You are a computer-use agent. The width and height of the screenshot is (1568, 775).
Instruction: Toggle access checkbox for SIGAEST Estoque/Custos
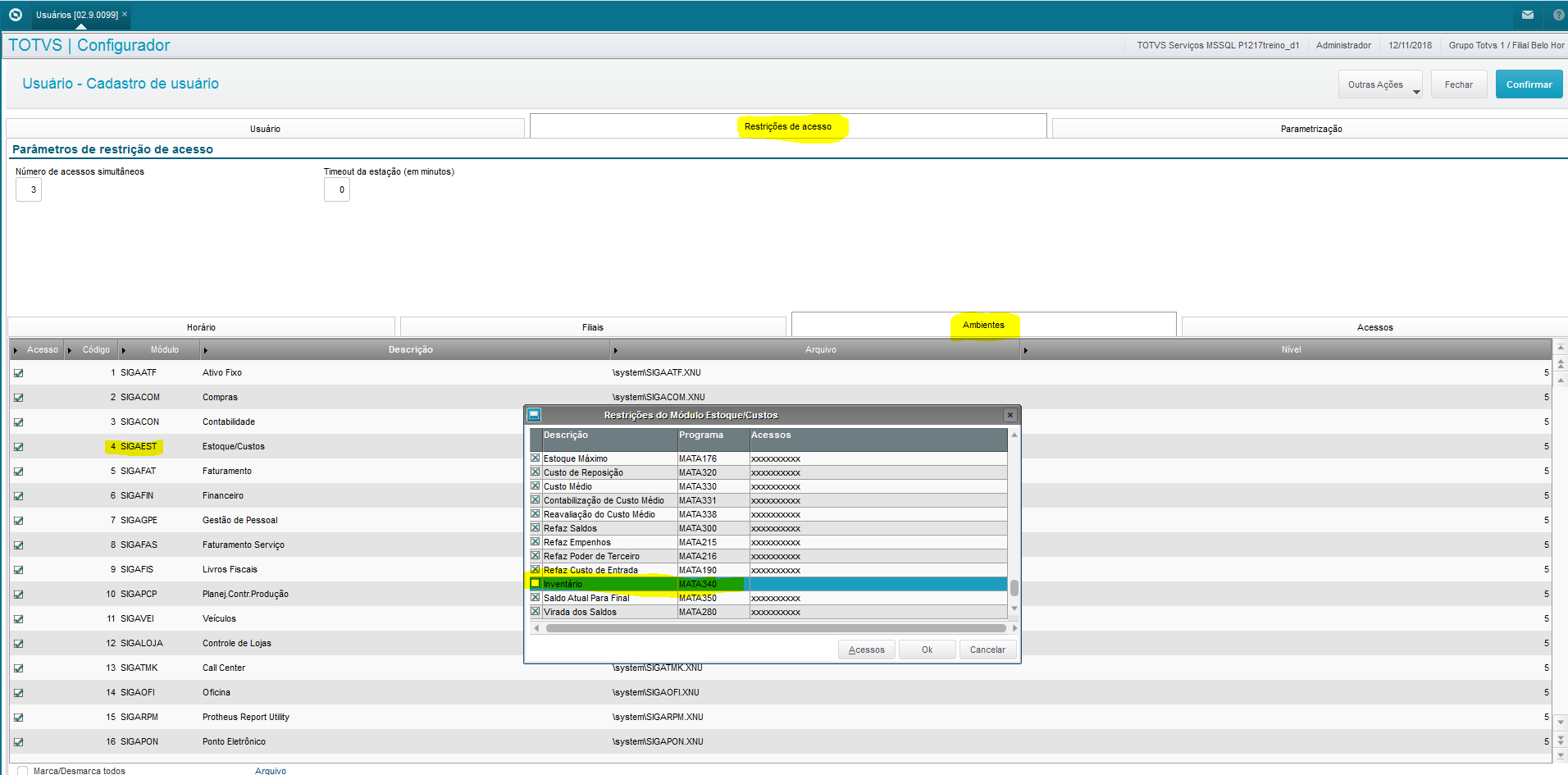[18, 447]
